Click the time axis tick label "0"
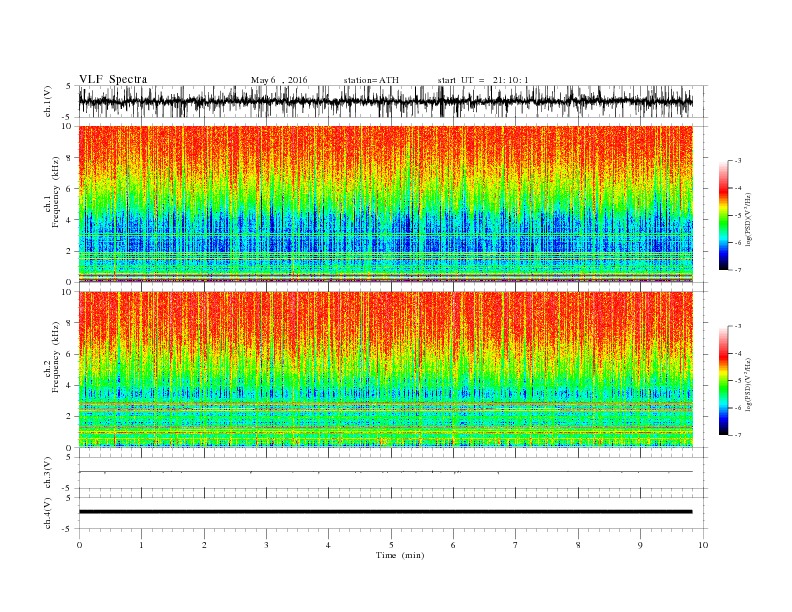This screenshot has width=792, height=612. click(79, 545)
